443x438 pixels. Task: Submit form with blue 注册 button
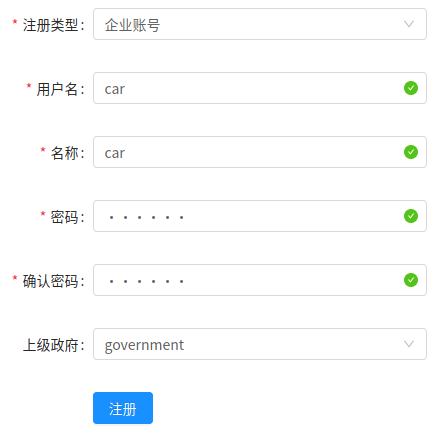tap(123, 408)
